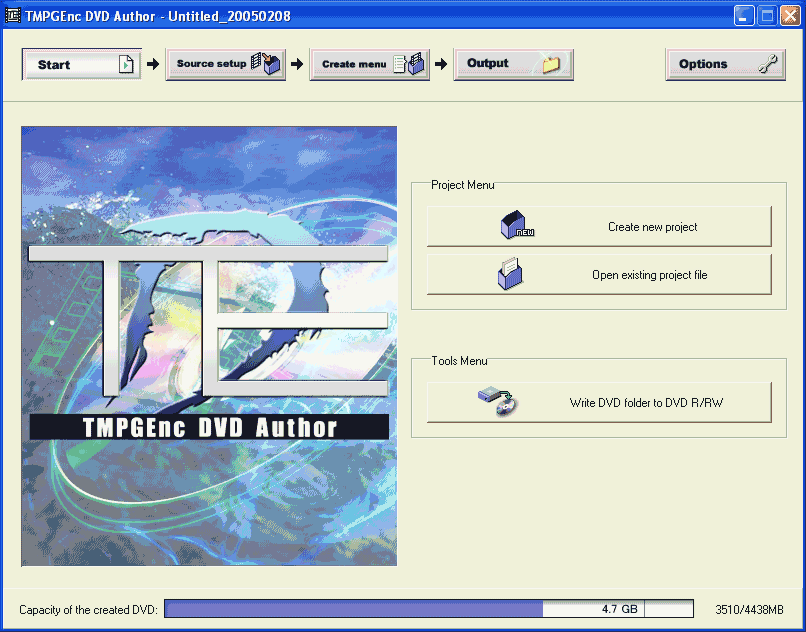
Task: Click the TMPGEnc DVD Author splash image
Action: pyautogui.click(x=209, y=346)
